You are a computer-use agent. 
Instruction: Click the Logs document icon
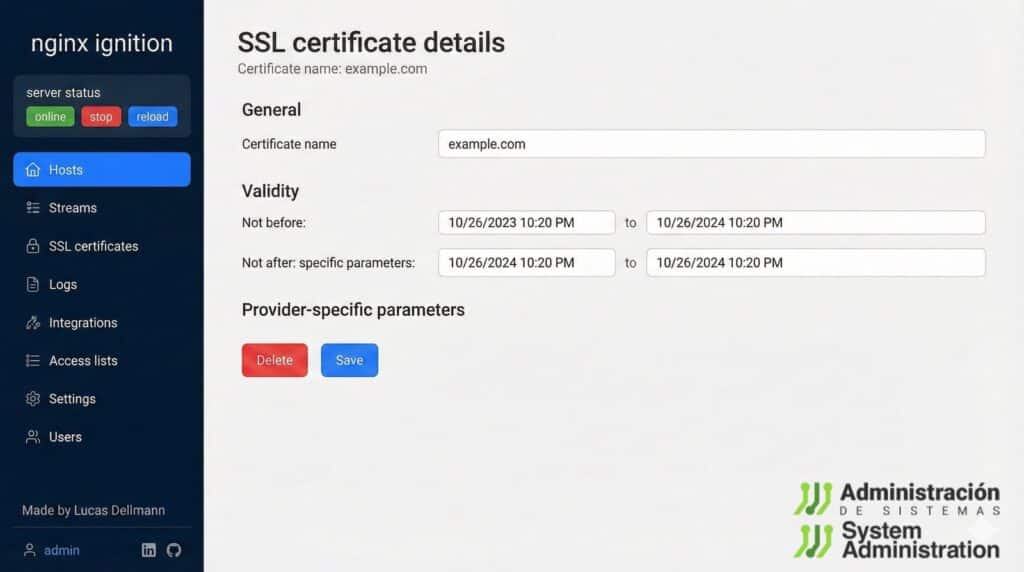(x=32, y=285)
